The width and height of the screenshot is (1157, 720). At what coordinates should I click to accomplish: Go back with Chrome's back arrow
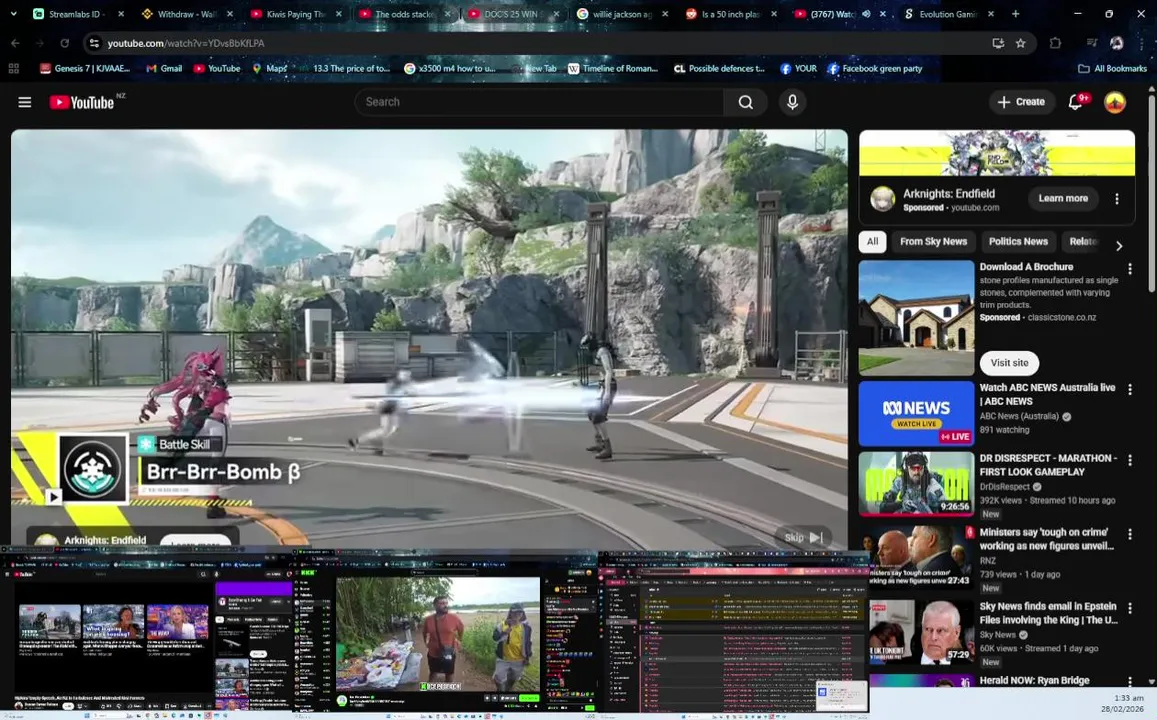15,43
